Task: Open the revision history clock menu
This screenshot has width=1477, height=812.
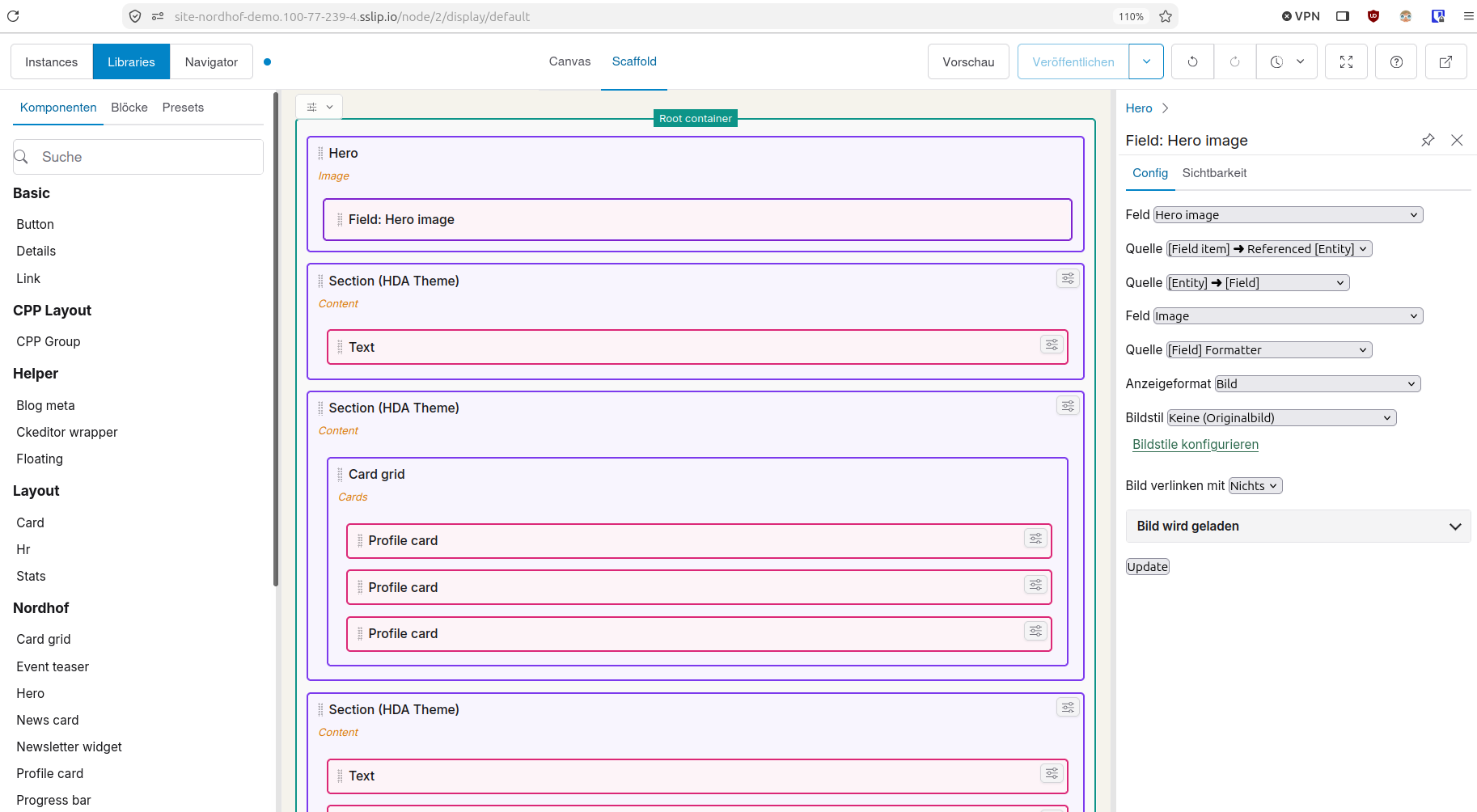Action: click(x=1287, y=61)
